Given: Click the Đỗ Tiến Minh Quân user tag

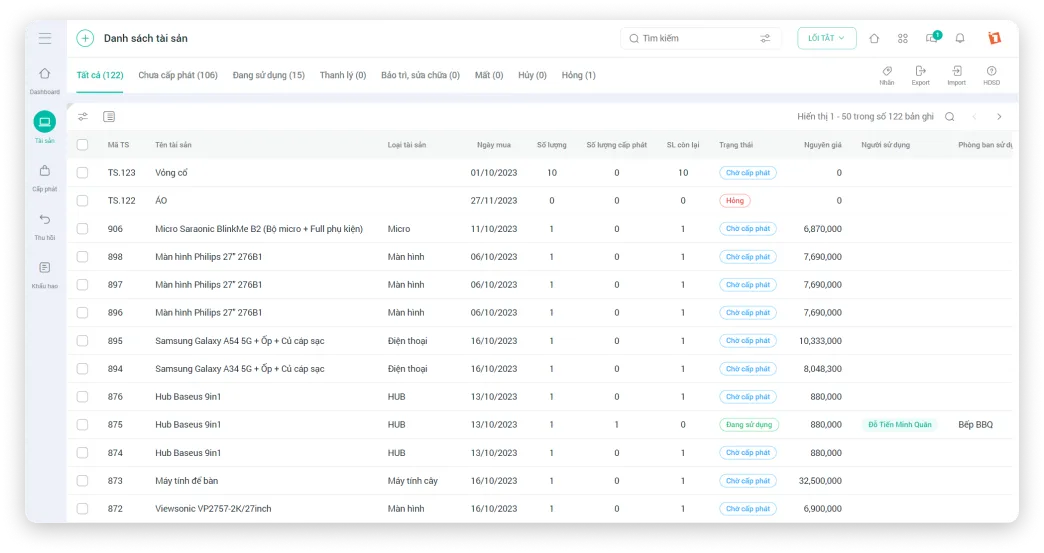Looking at the screenshot, I should 900,425.
